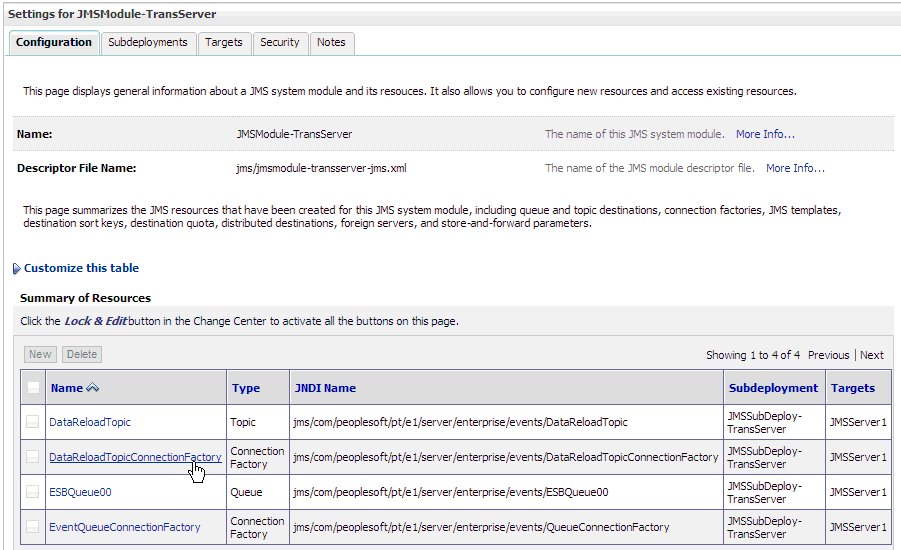Sort by JNDI Name column header
The image size is (901, 550).
pos(325,388)
